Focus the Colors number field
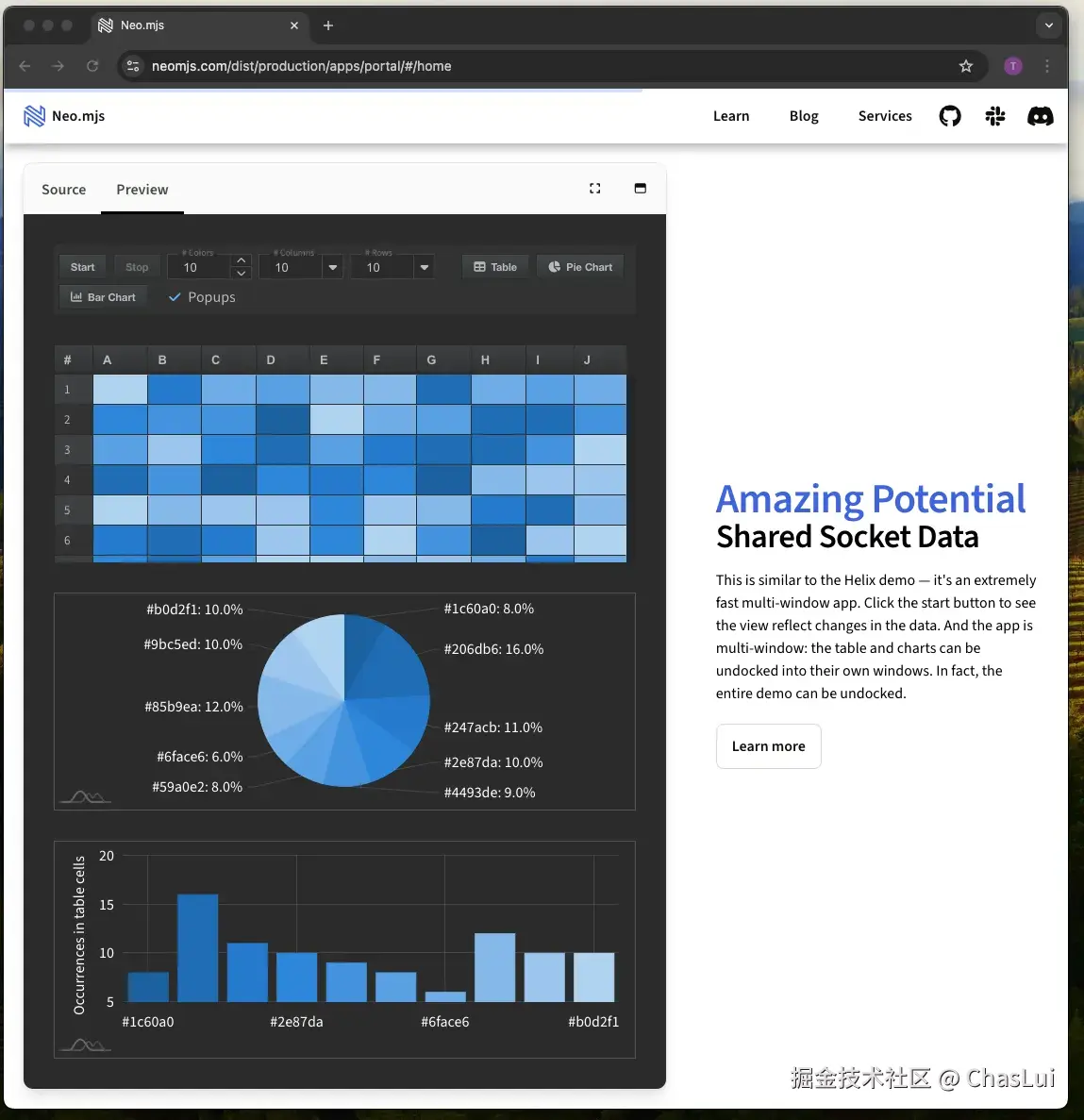The width and height of the screenshot is (1084, 1120). click(x=200, y=267)
